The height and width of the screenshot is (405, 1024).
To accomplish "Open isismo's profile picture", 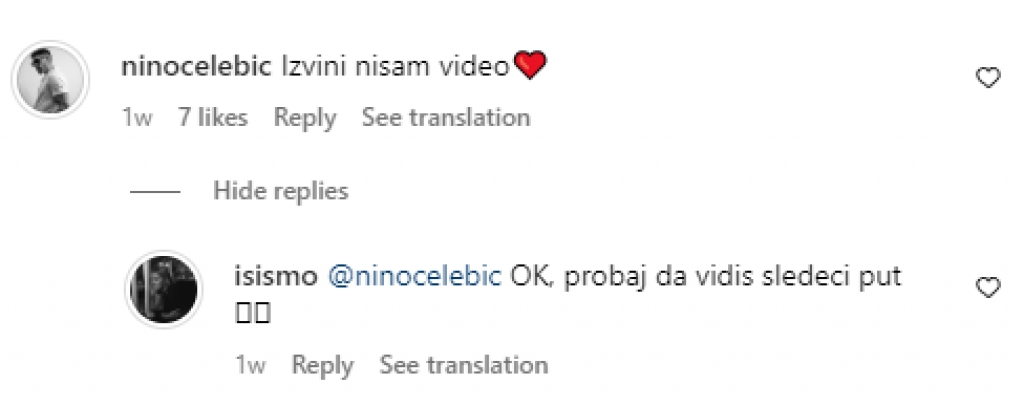I will pos(164,290).
